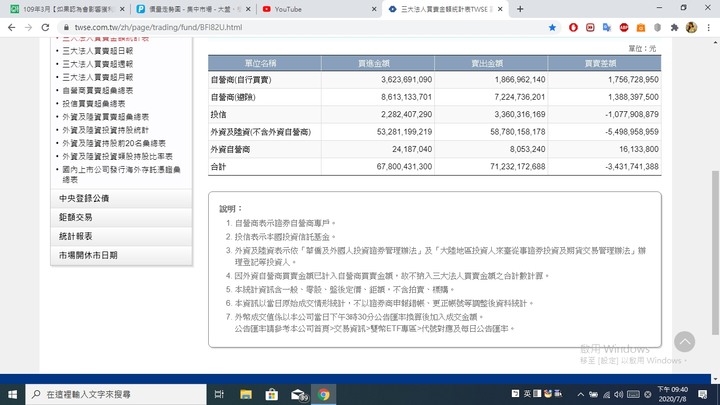
Task: Click the page vertical scrollbar
Action: [715, 253]
